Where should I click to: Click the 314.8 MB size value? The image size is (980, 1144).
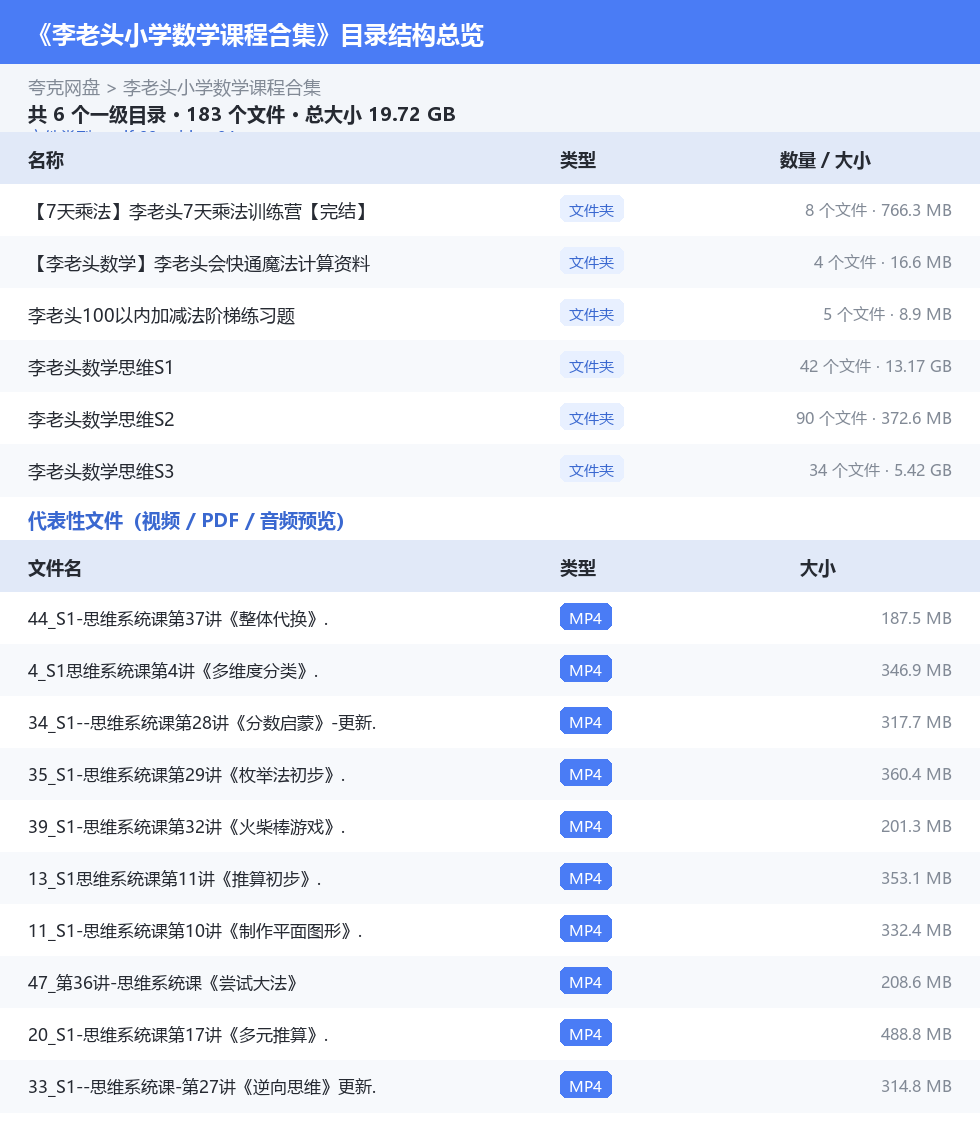(x=917, y=1086)
